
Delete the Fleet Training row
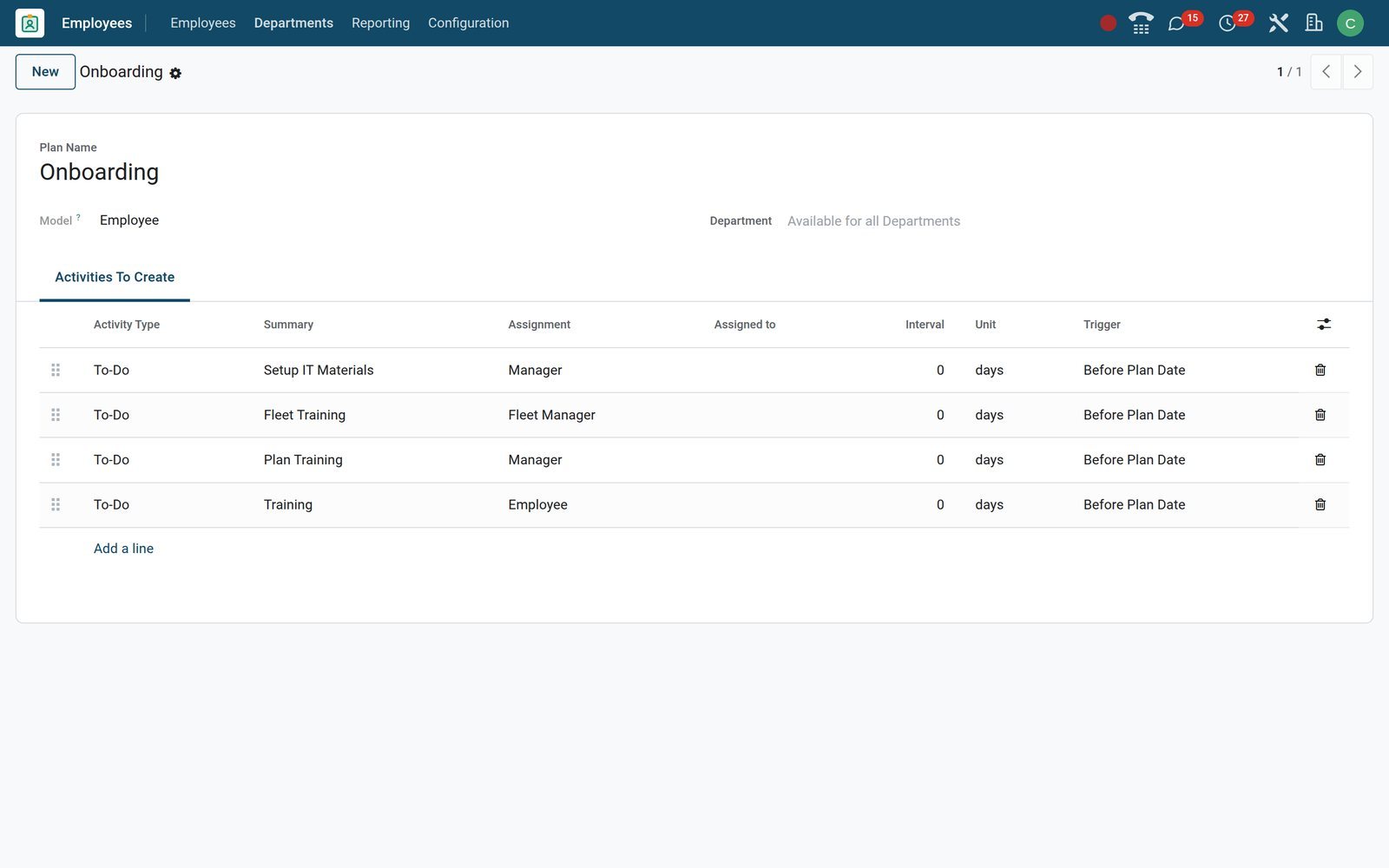tap(1320, 415)
